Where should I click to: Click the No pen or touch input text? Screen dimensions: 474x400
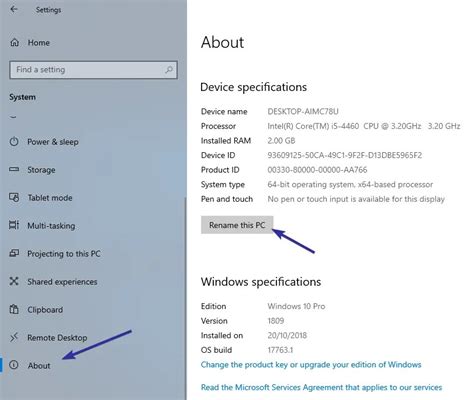[356, 199]
